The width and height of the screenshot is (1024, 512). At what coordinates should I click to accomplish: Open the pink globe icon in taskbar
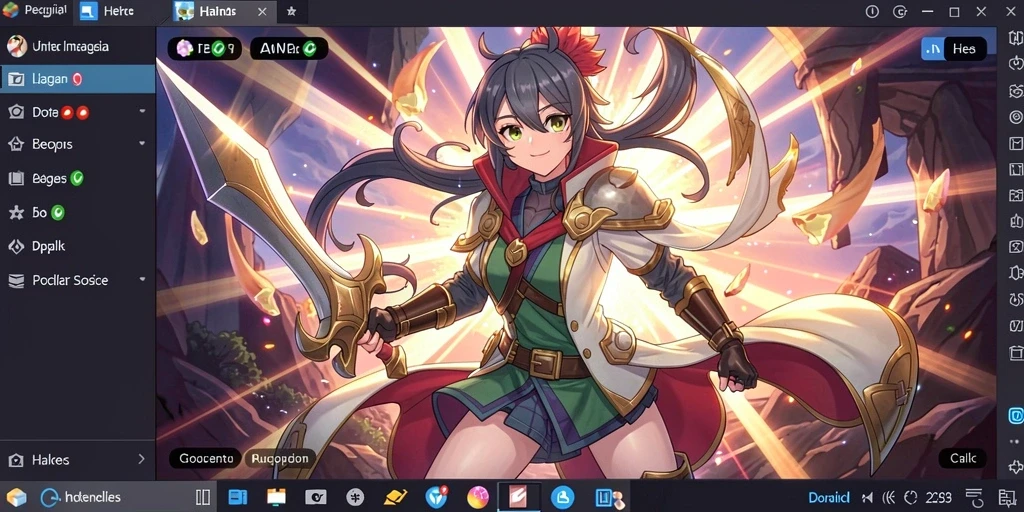[x=478, y=498]
